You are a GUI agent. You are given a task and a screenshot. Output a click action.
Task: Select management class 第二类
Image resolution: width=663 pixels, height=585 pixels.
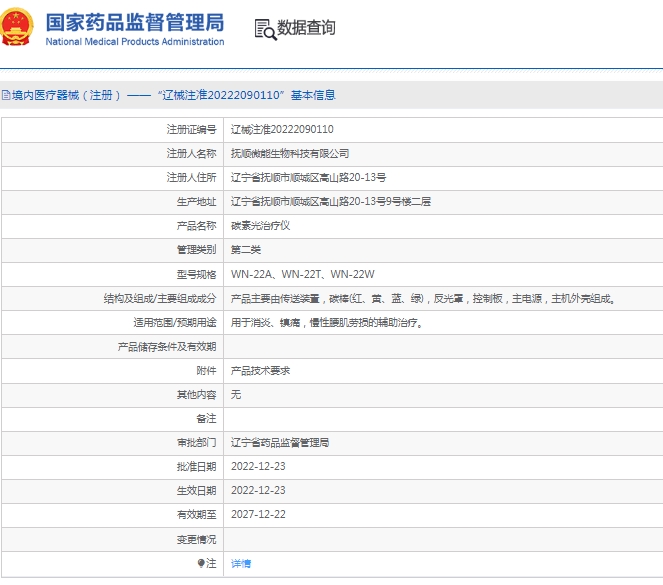click(x=246, y=250)
